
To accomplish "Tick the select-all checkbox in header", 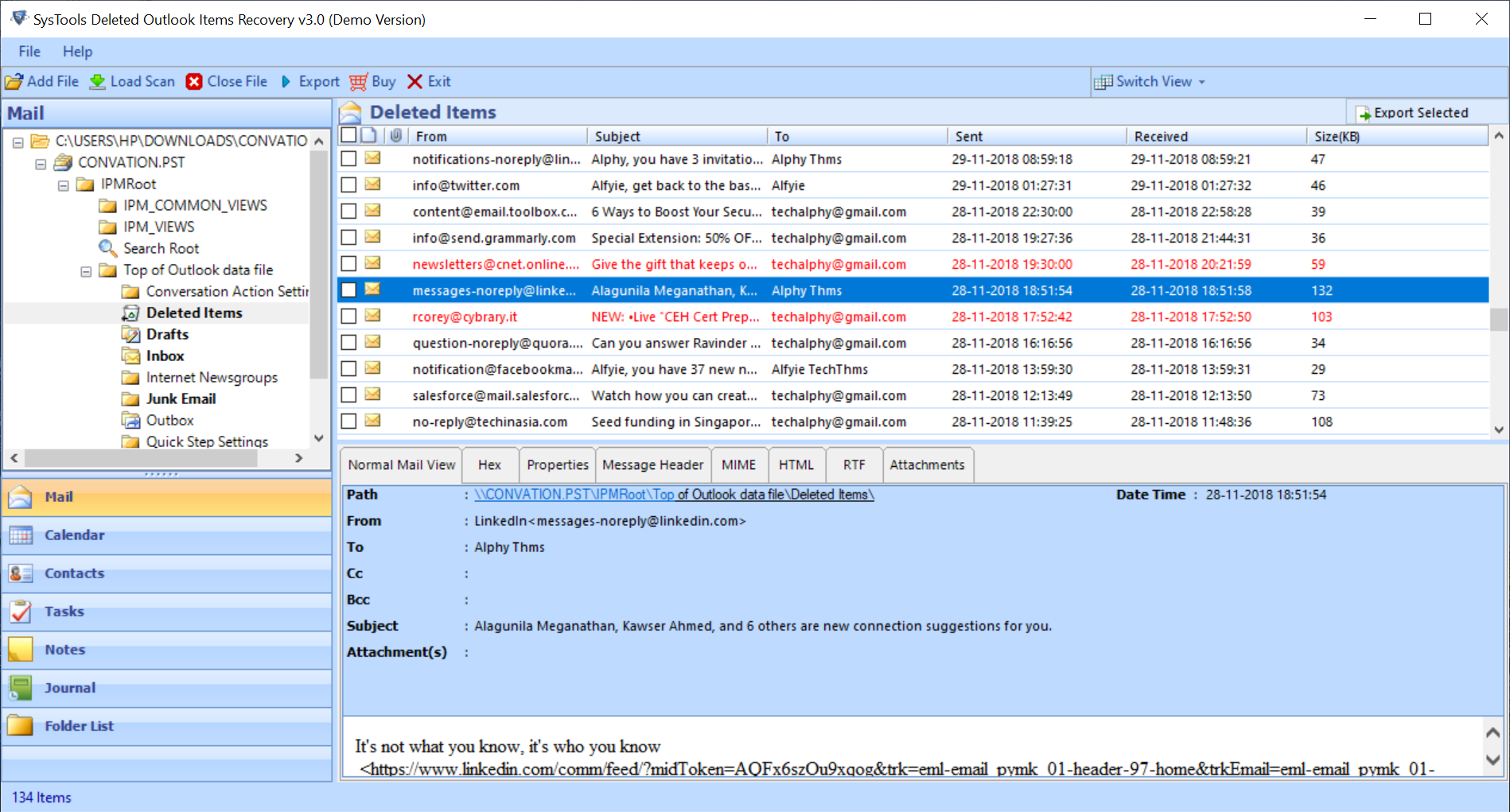I will click(x=348, y=135).
